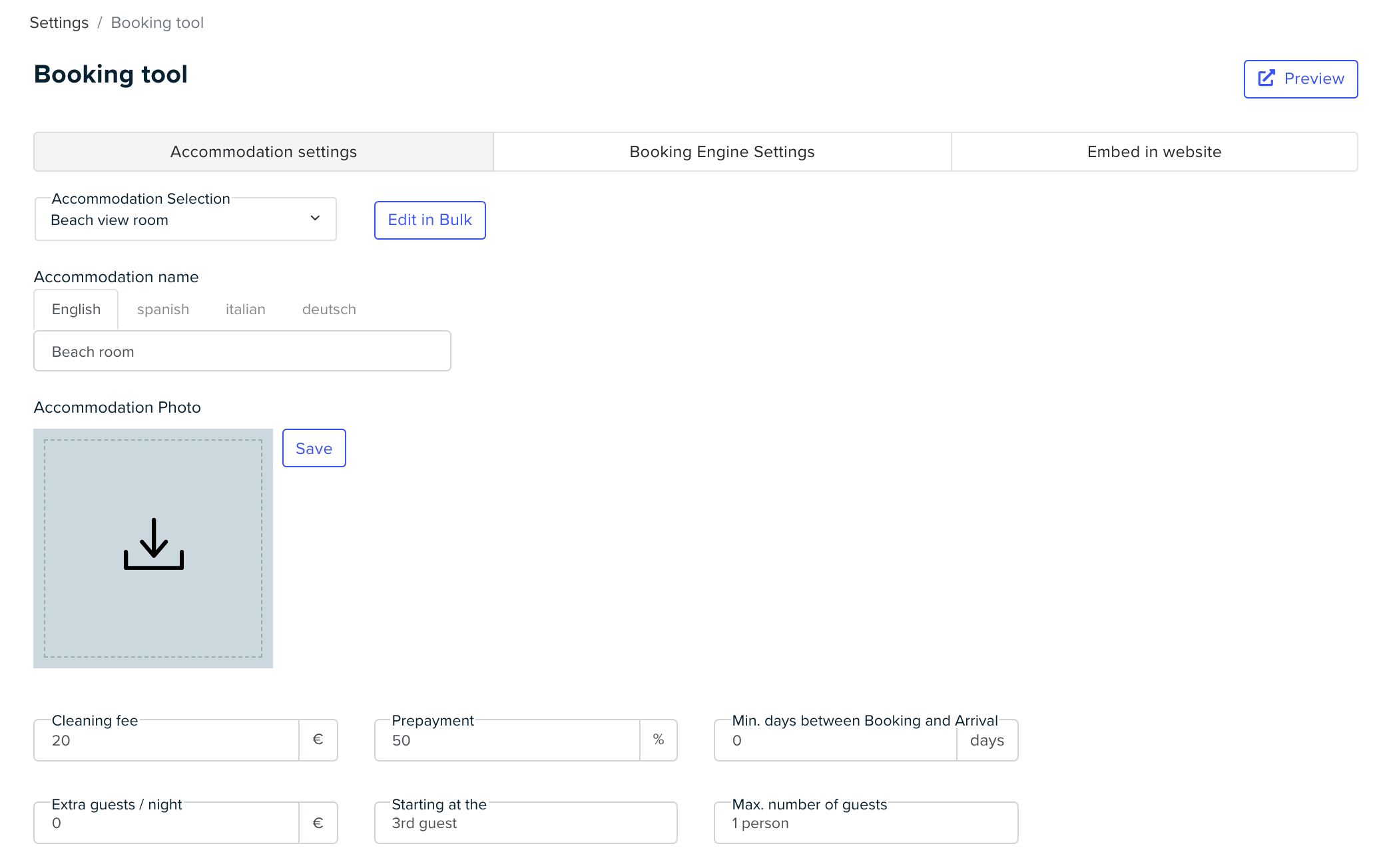The width and height of the screenshot is (1389, 868).
Task: Click the Extra guests / night field
Action: point(166,823)
